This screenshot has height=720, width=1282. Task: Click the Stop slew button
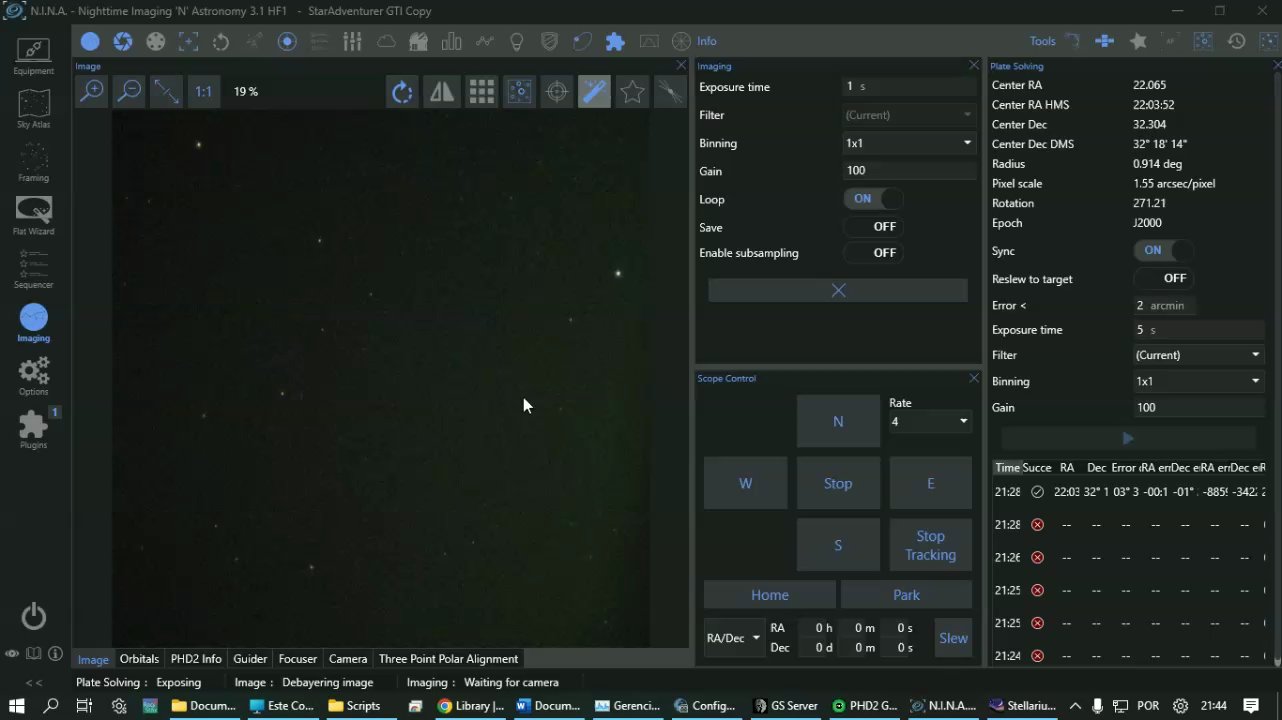pos(838,483)
